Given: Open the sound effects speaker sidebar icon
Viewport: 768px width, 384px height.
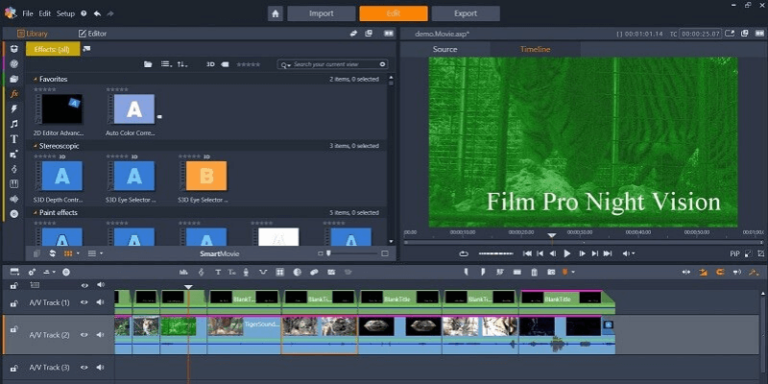Looking at the screenshot, I should pyautogui.click(x=14, y=199).
